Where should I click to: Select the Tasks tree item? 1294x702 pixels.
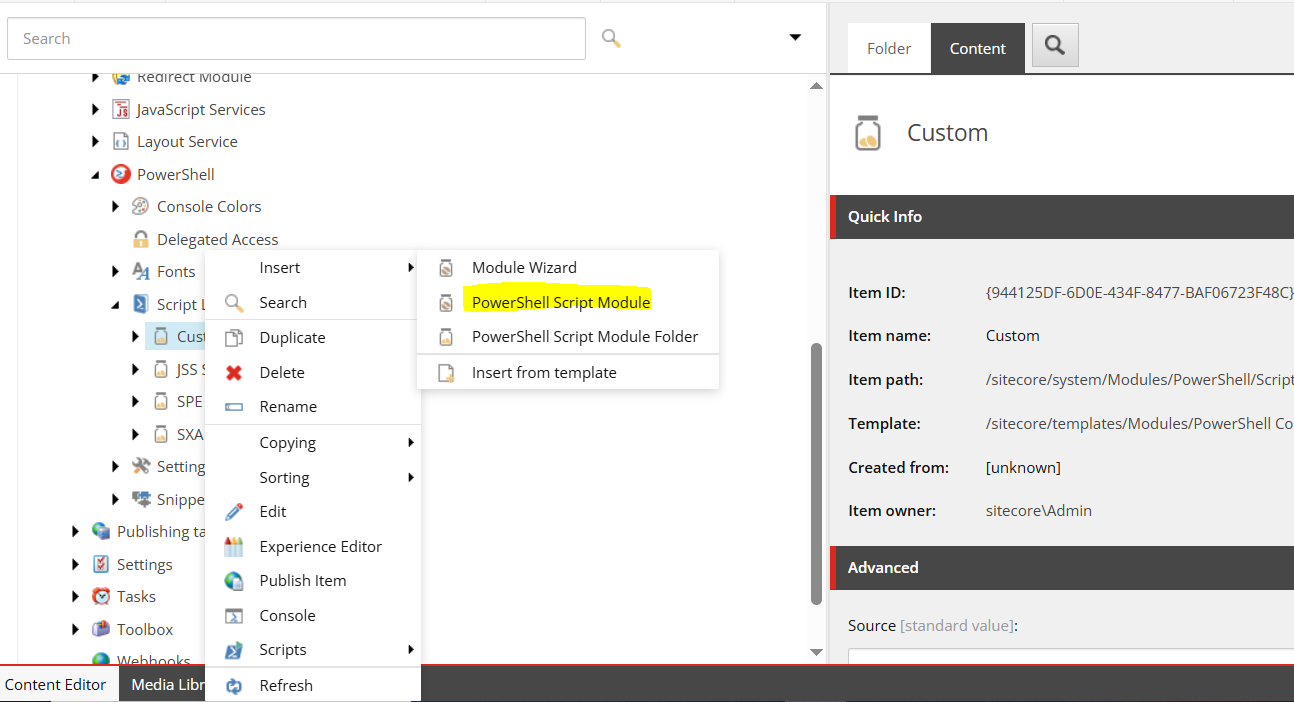coord(136,596)
